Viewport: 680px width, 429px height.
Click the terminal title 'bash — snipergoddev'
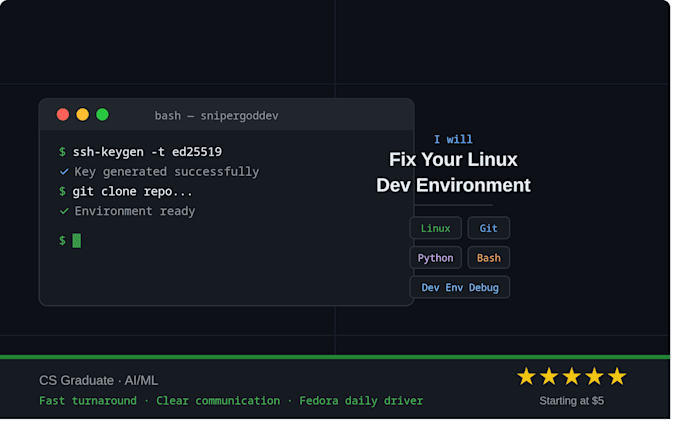tap(216, 116)
